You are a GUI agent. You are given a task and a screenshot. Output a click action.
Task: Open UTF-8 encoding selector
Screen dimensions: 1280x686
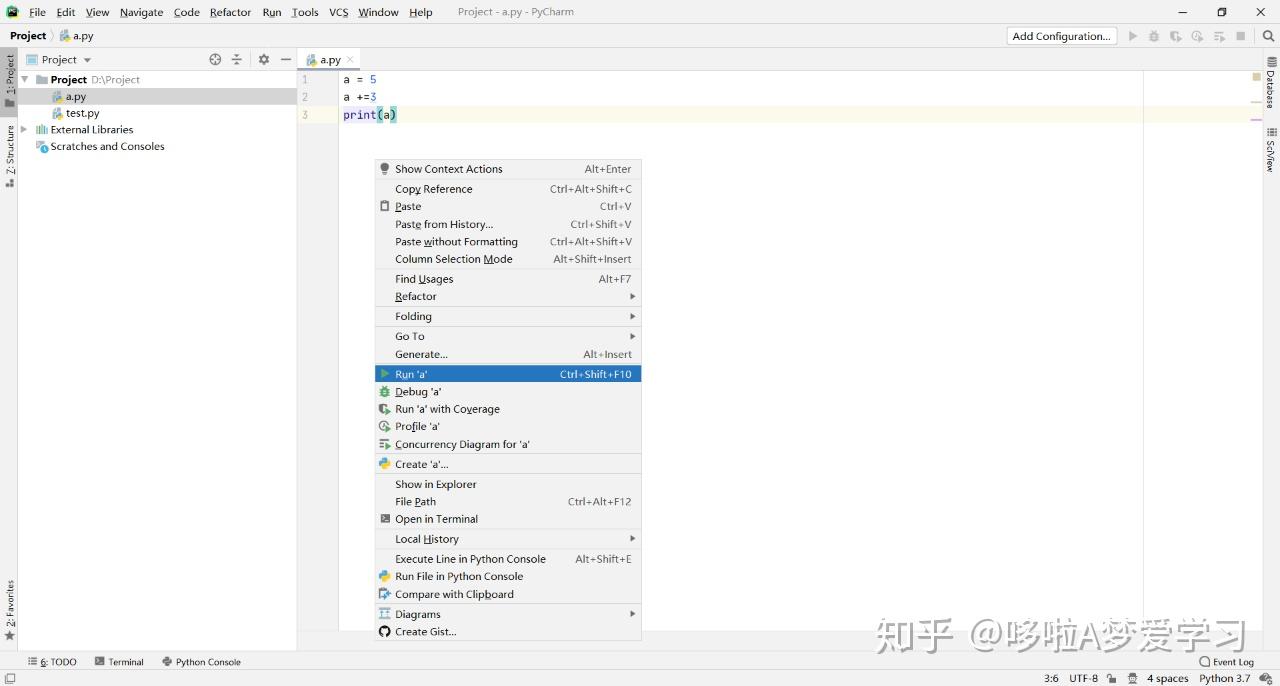tap(1083, 678)
